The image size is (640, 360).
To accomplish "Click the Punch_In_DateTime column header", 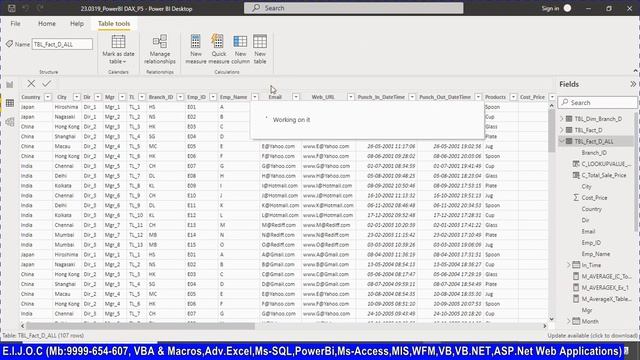I will [381, 97].
